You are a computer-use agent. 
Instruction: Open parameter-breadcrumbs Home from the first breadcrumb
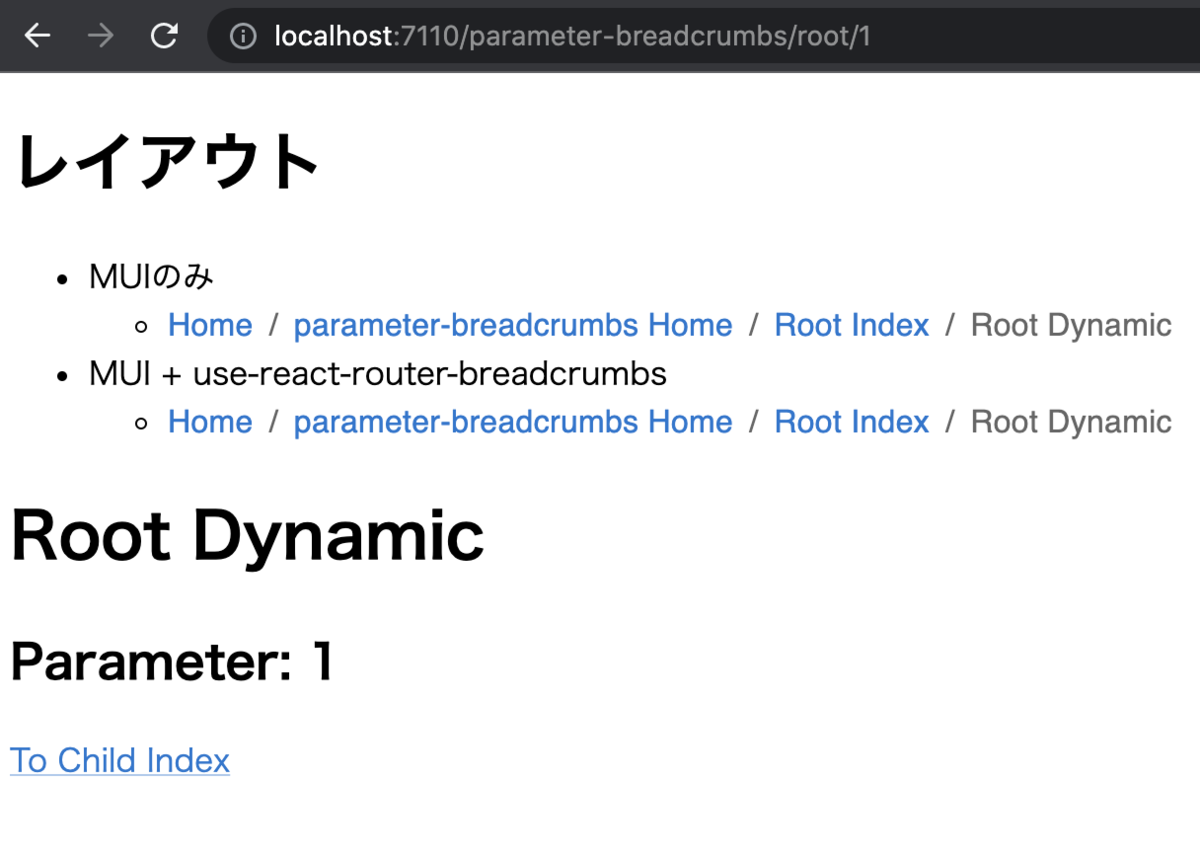coord(512,324)
